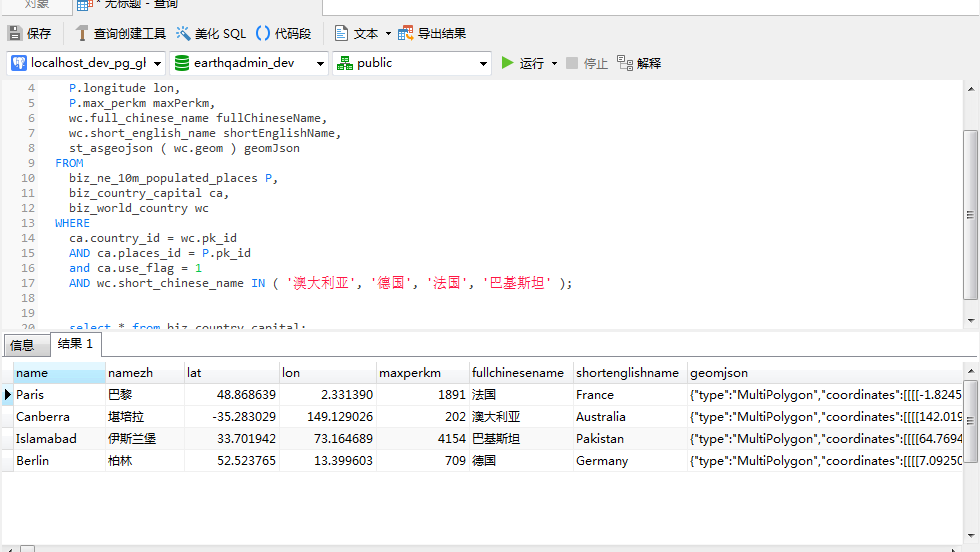Click line 17 with the country name list
This screenshot has height=552, width=980.
[x=320, y=283]
